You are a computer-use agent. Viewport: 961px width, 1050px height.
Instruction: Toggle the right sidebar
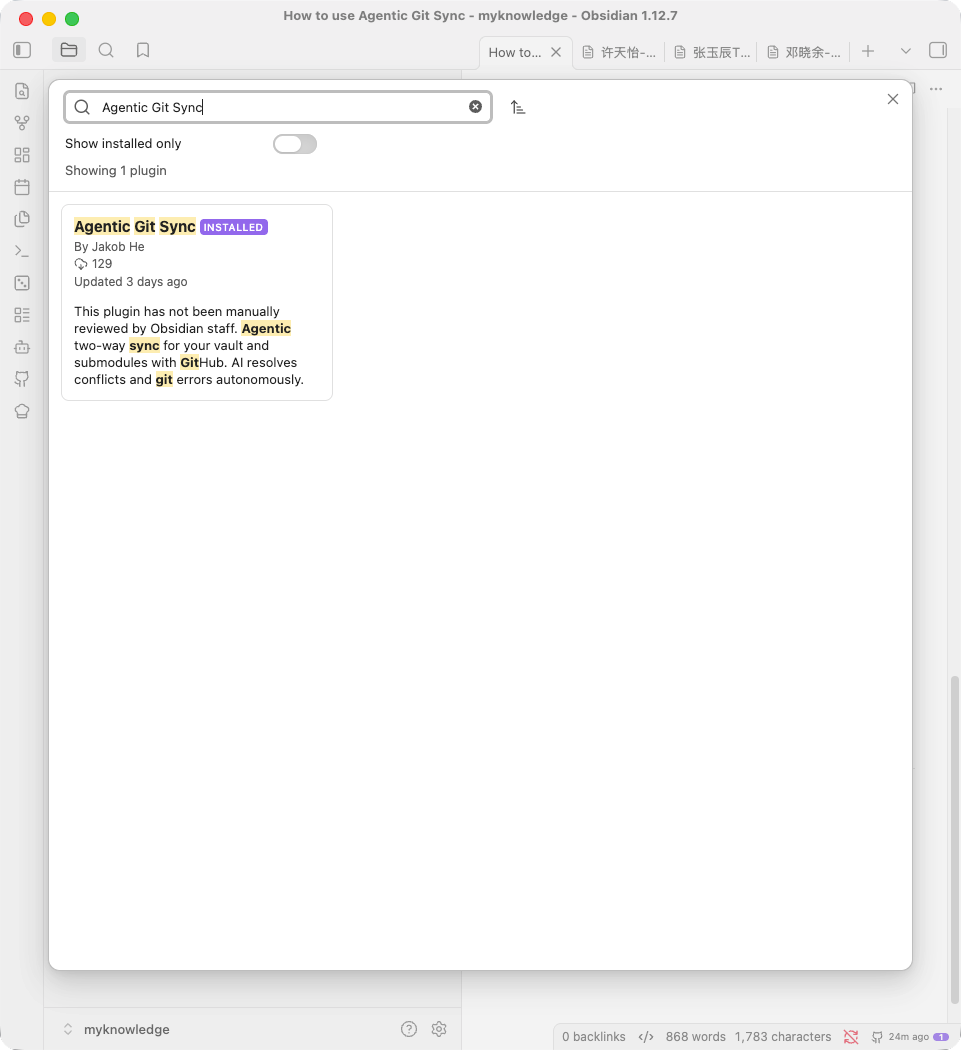tap(938, 50)
